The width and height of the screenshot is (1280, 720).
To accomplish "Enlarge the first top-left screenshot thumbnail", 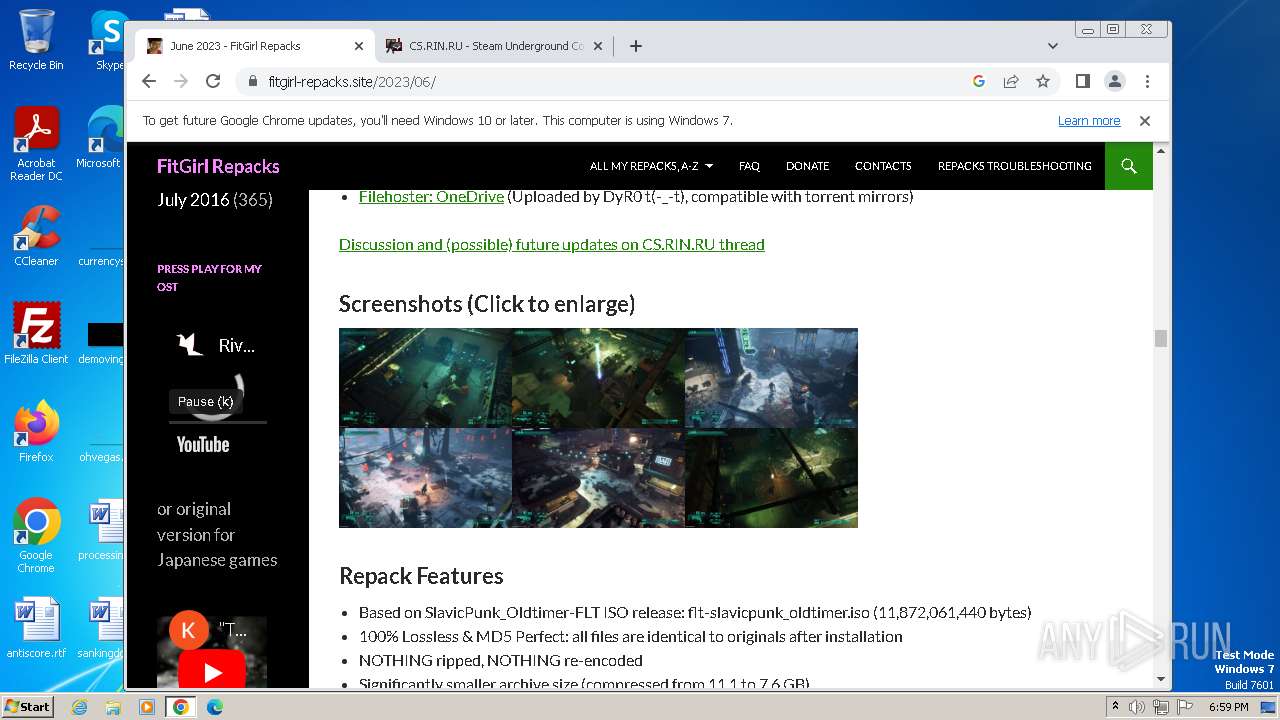I will 425,378.
